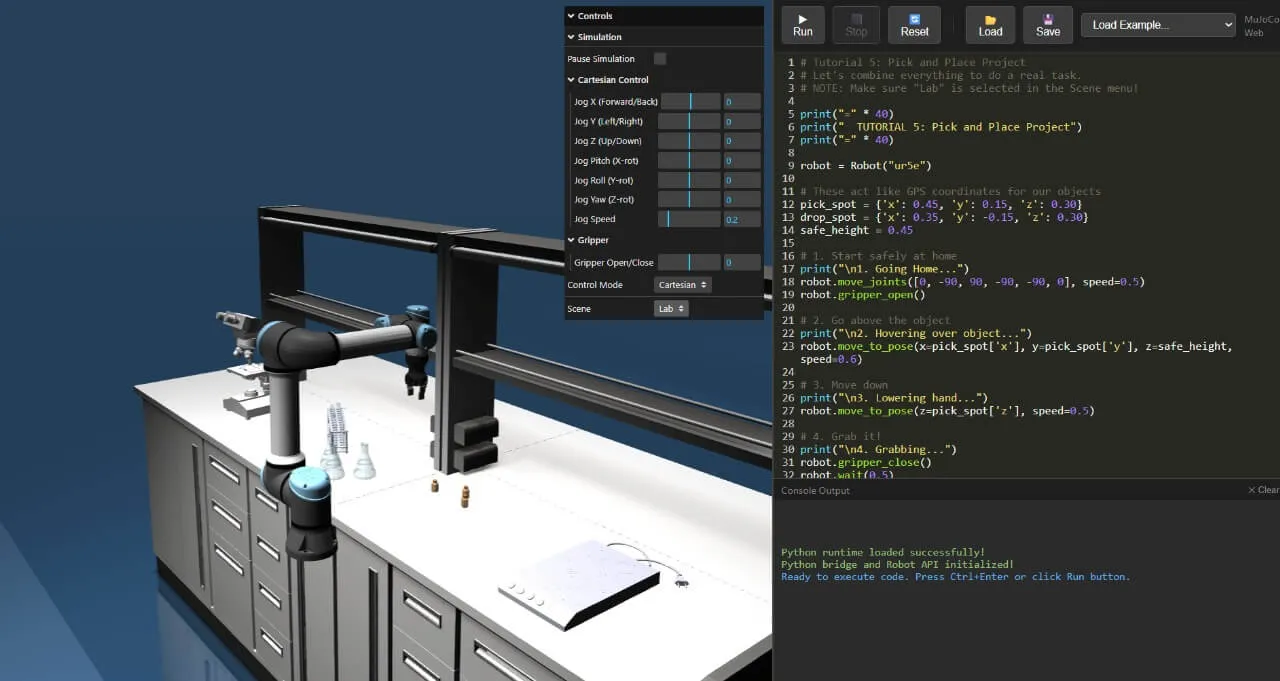This screenshot has height=681, width=1280.
Task: Adjust the Jog Speed slider
Action: (690, 218)
